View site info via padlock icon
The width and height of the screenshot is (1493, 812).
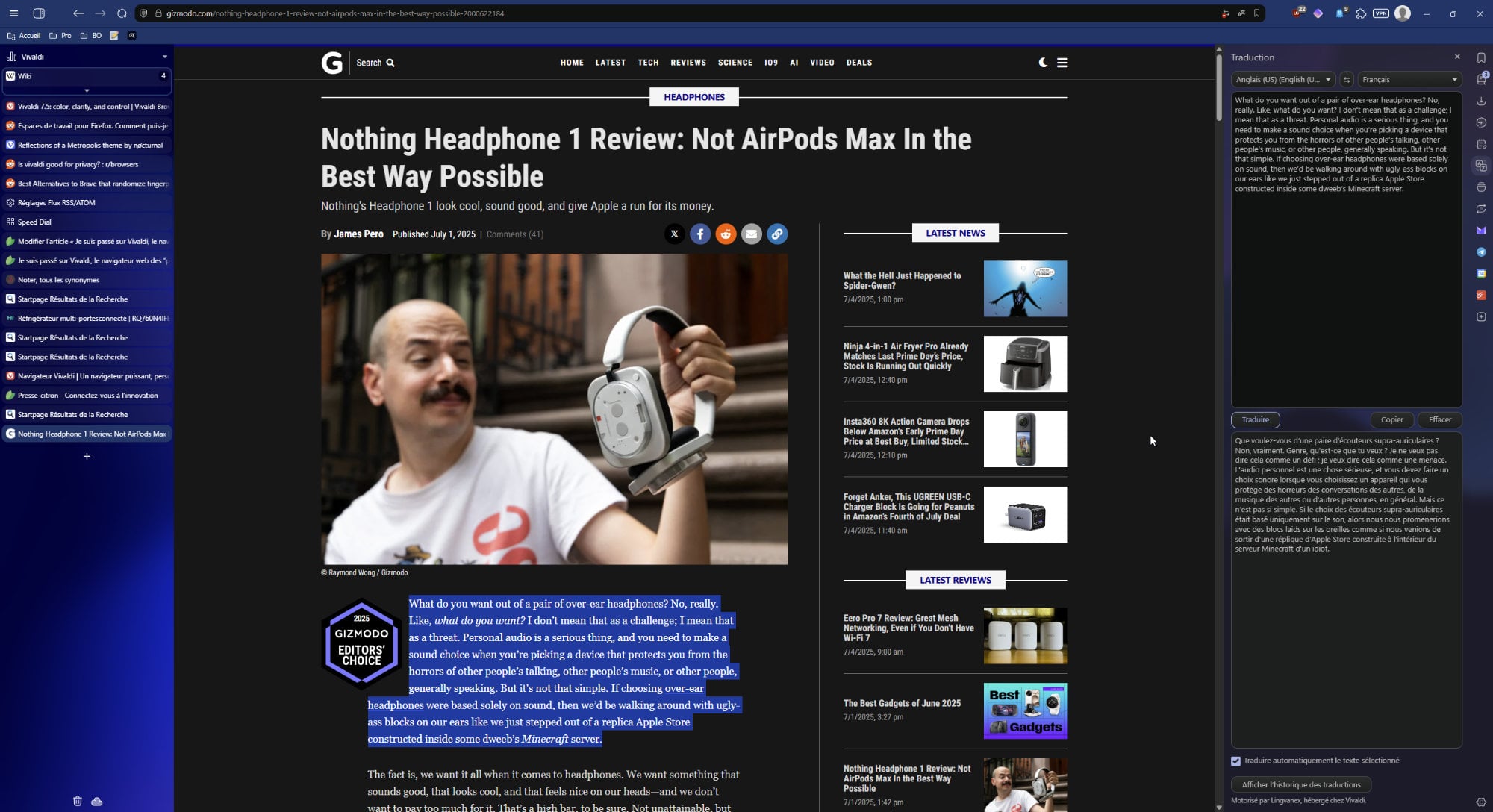pos(158,13)
